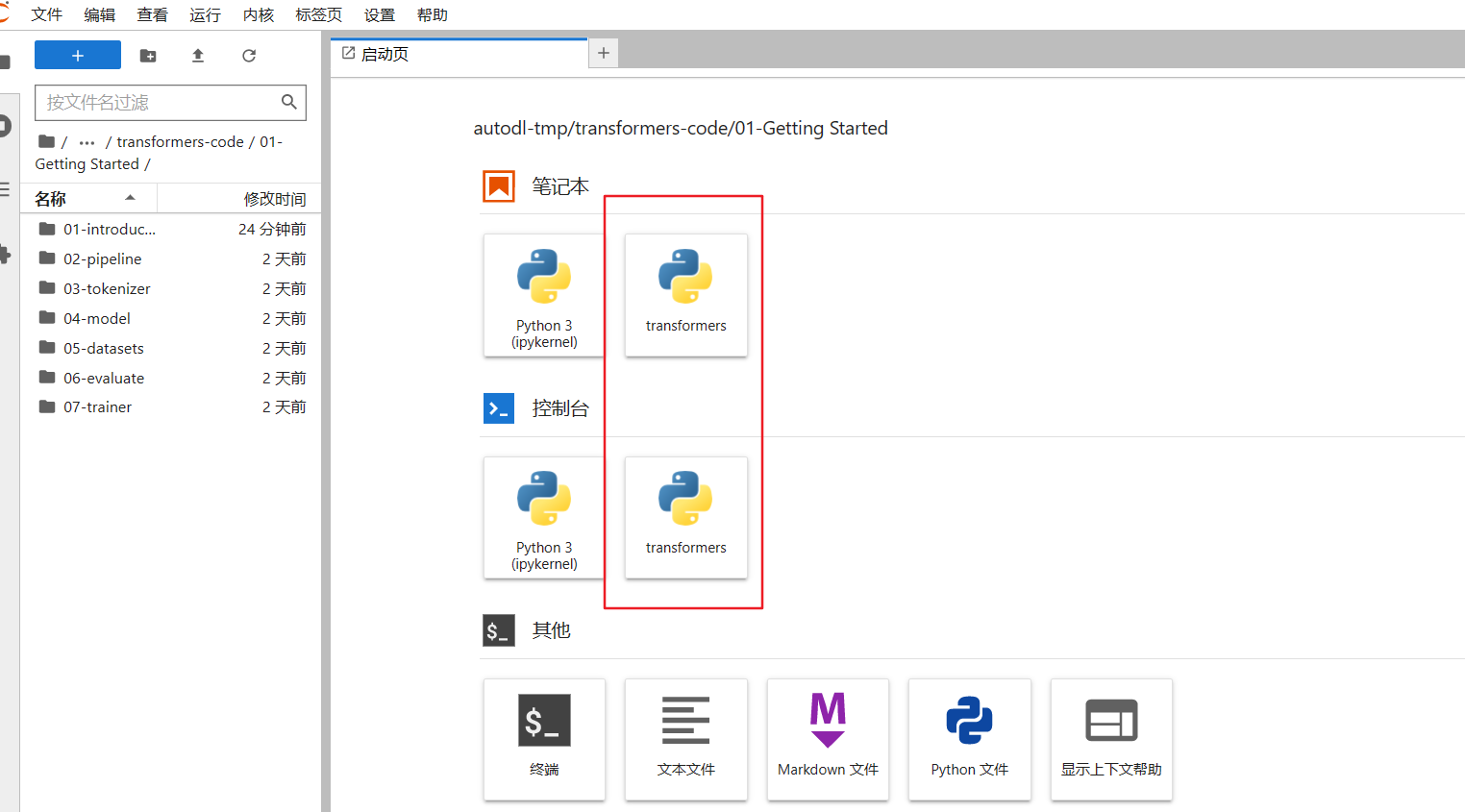
Task: Create Python 3 (ipykernel) notebook
Action: [x=544, y=295]
